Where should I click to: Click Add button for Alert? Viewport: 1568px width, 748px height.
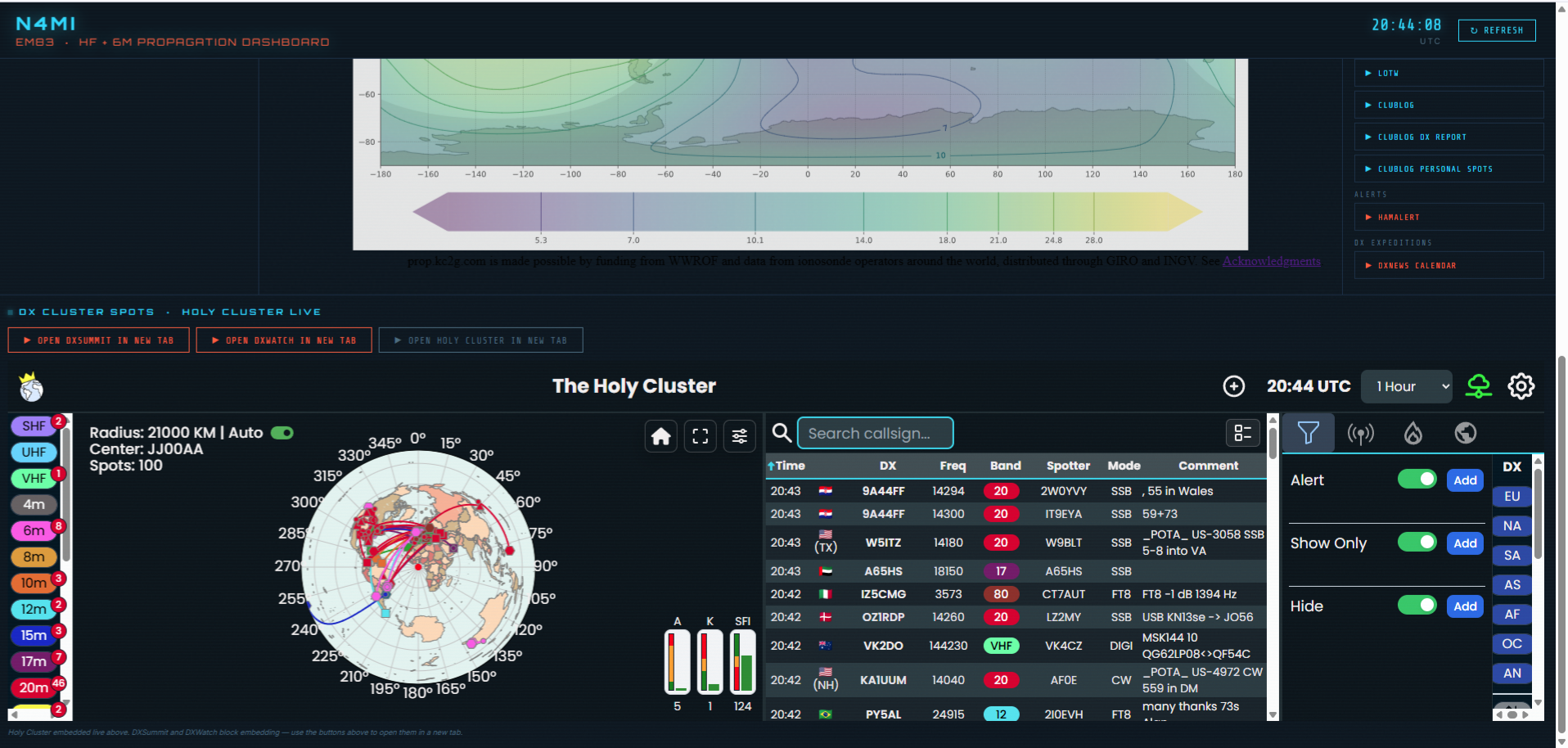pyautogui.click(x=1465, y=480)
